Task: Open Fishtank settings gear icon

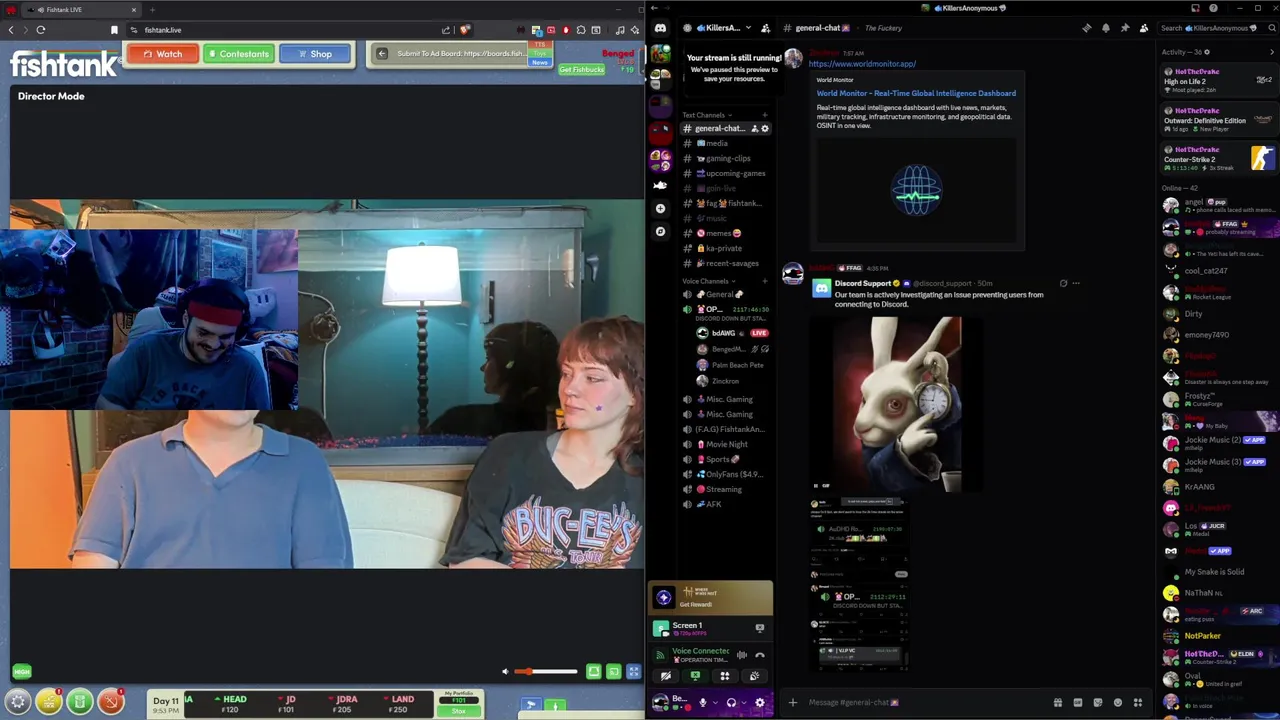Action: [x=18, y=702]
